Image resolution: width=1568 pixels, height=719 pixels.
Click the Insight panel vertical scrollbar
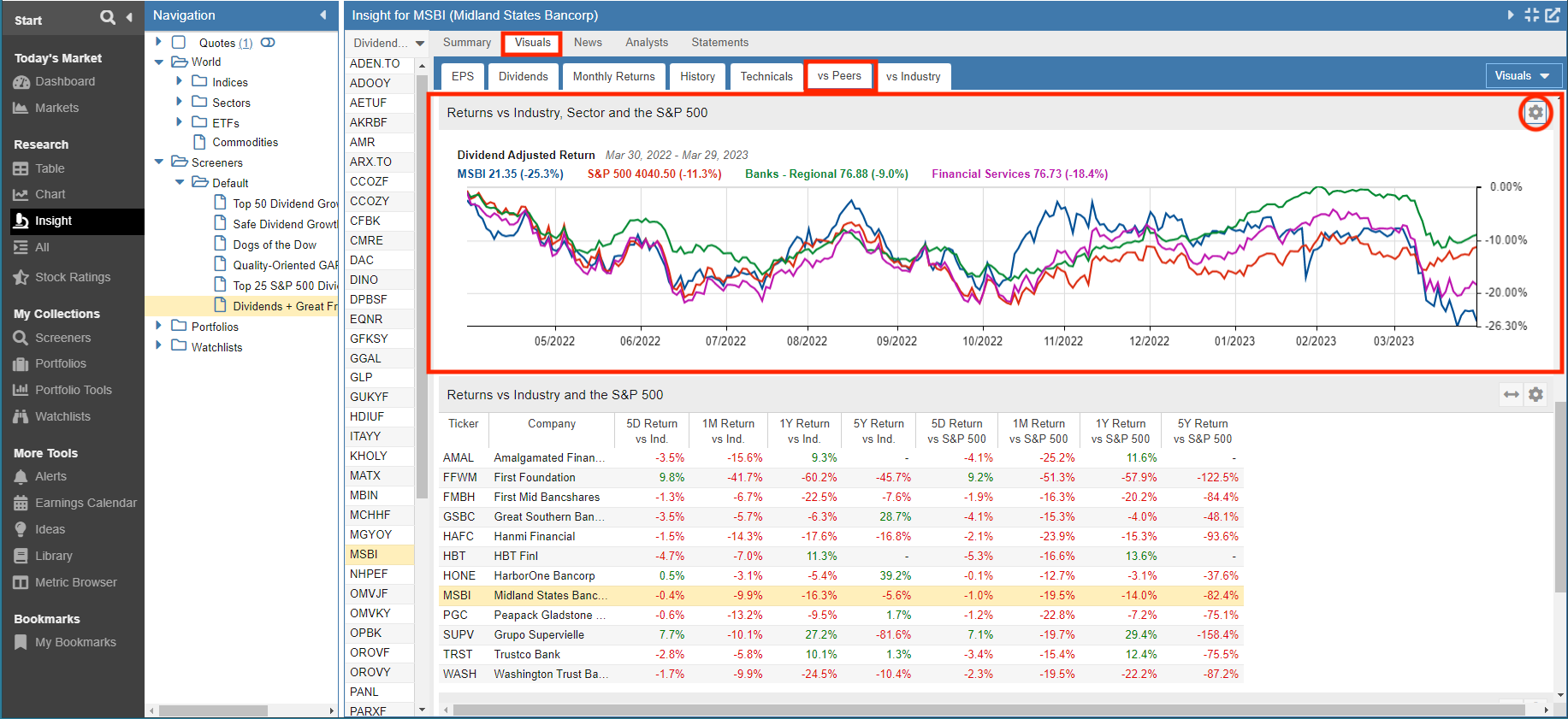click(x=1560, y=496)
